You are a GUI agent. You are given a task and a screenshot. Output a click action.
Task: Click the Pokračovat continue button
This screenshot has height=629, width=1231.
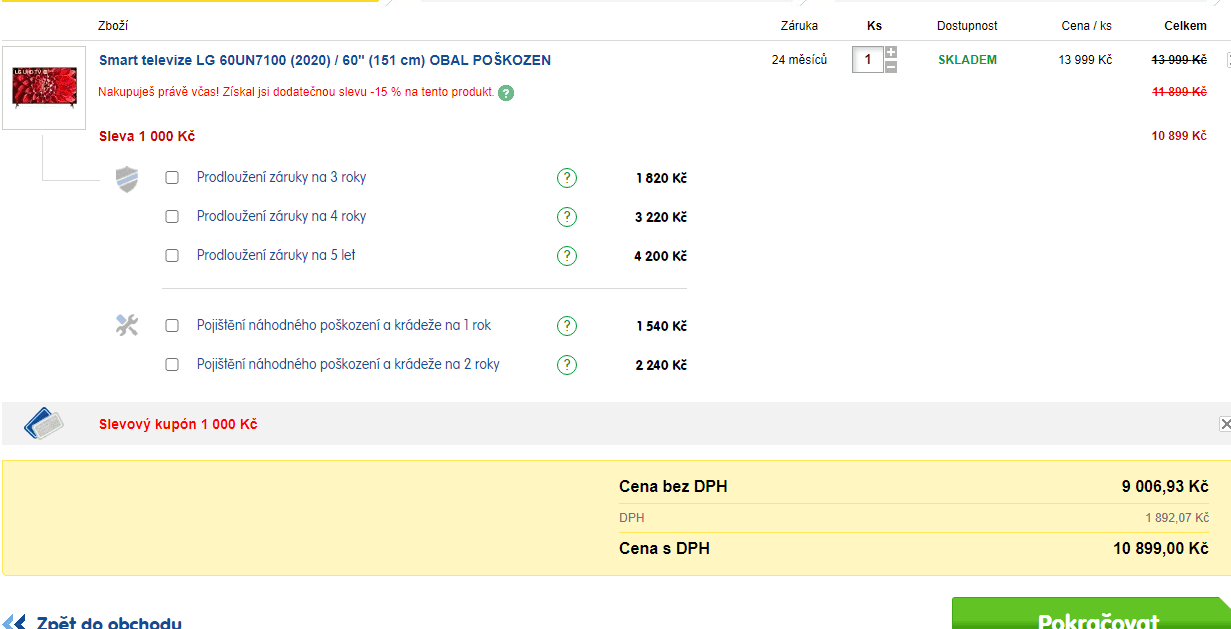pyautogui.click(x=1091, y=614)
